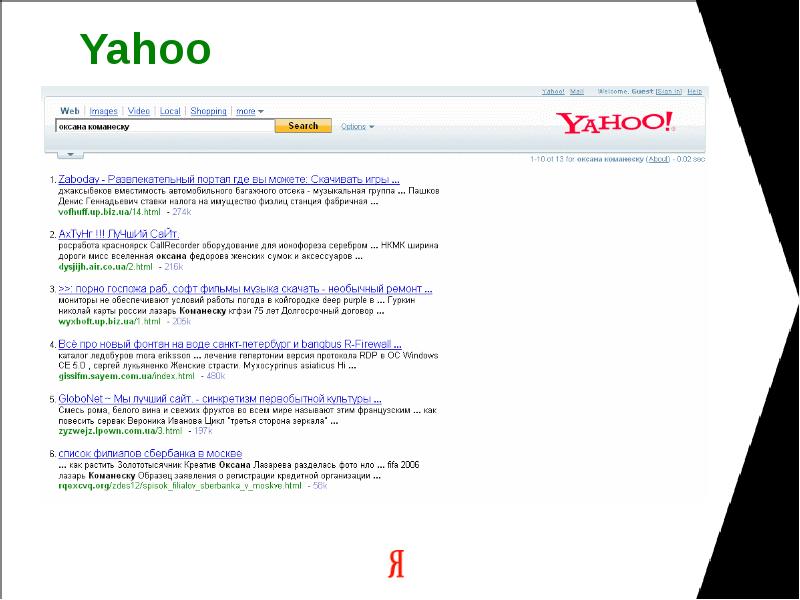Switch to the Shopping tab
The image size is (800, 600).
click(208, 111)
